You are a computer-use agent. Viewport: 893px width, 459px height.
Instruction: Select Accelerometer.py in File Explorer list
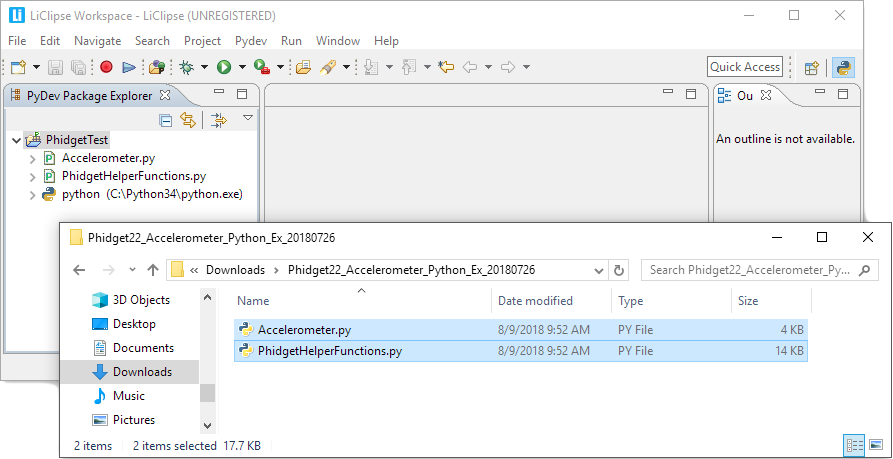tap(521, 330)
